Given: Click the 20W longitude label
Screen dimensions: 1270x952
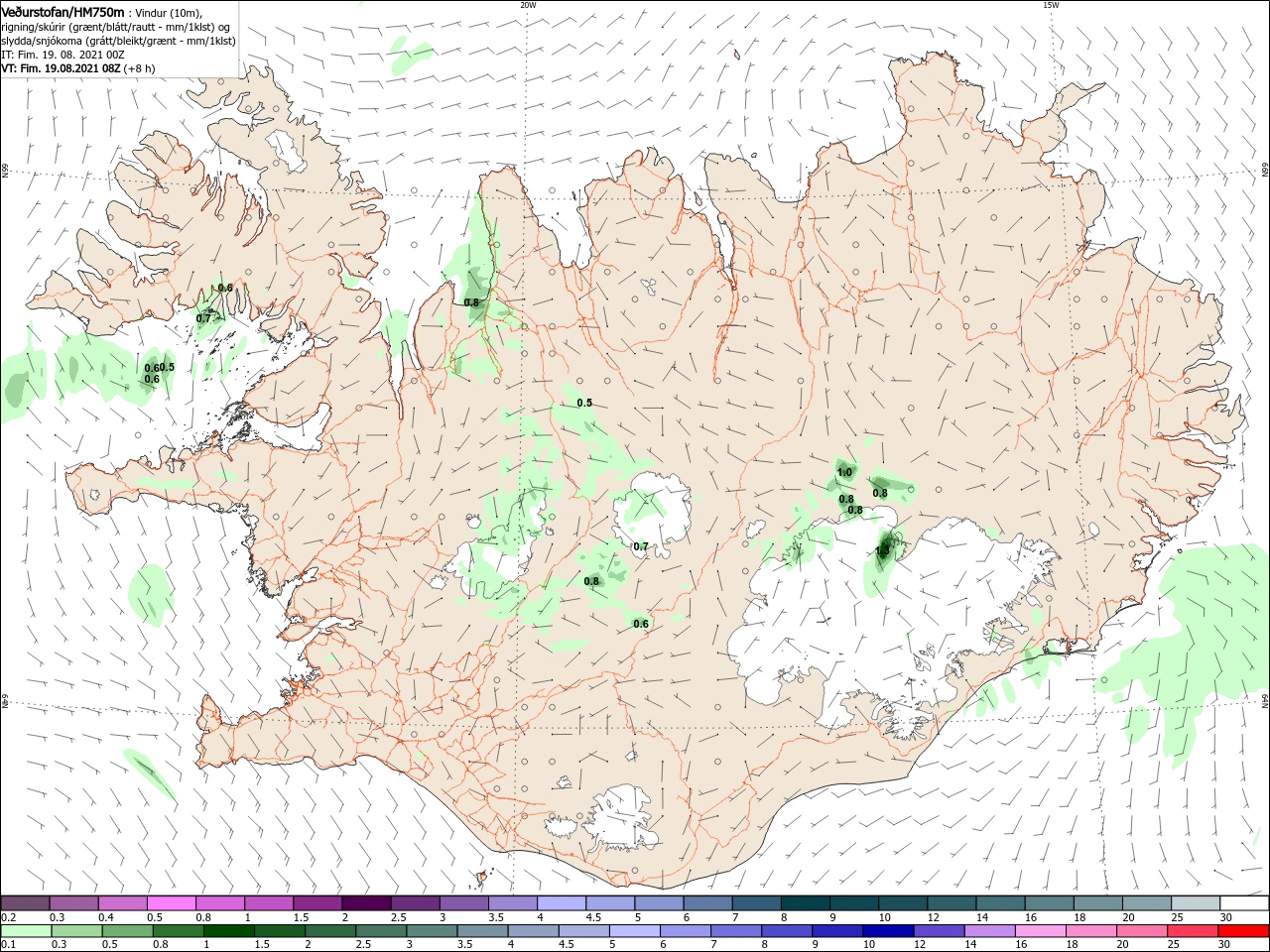Looking at the screenshot, I should tap(528, 5).
